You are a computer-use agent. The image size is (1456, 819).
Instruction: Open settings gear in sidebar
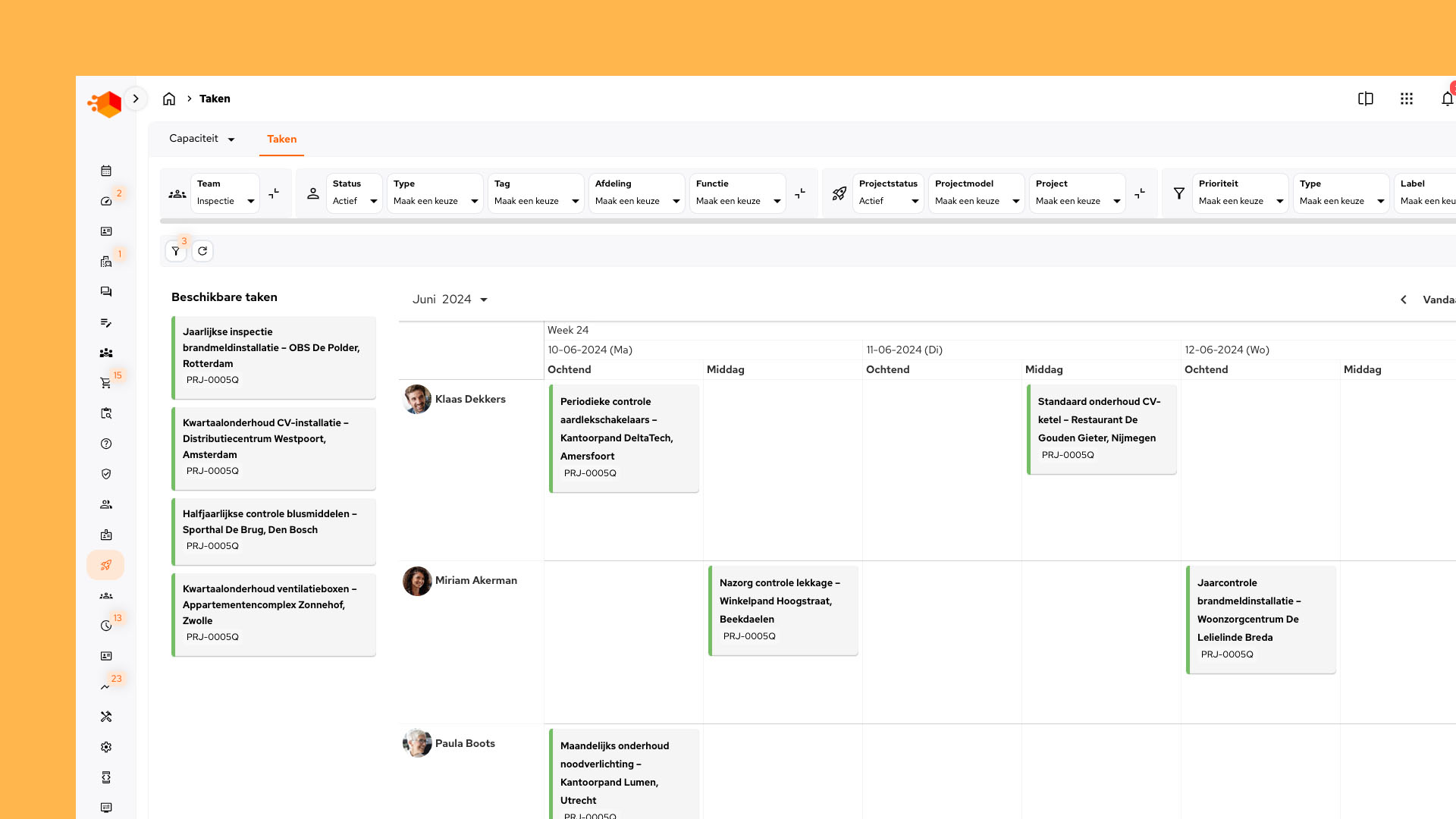[x=106, y=747]
